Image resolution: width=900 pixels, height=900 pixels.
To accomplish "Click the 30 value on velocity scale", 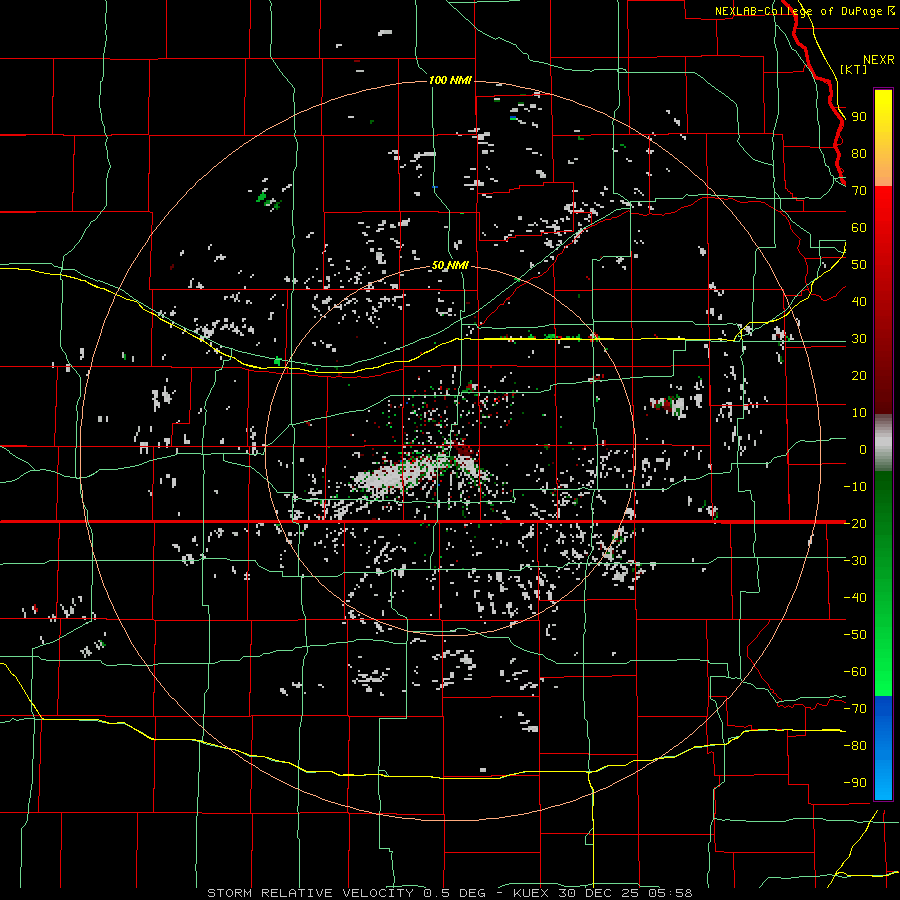I will click(x=859, y=339).
